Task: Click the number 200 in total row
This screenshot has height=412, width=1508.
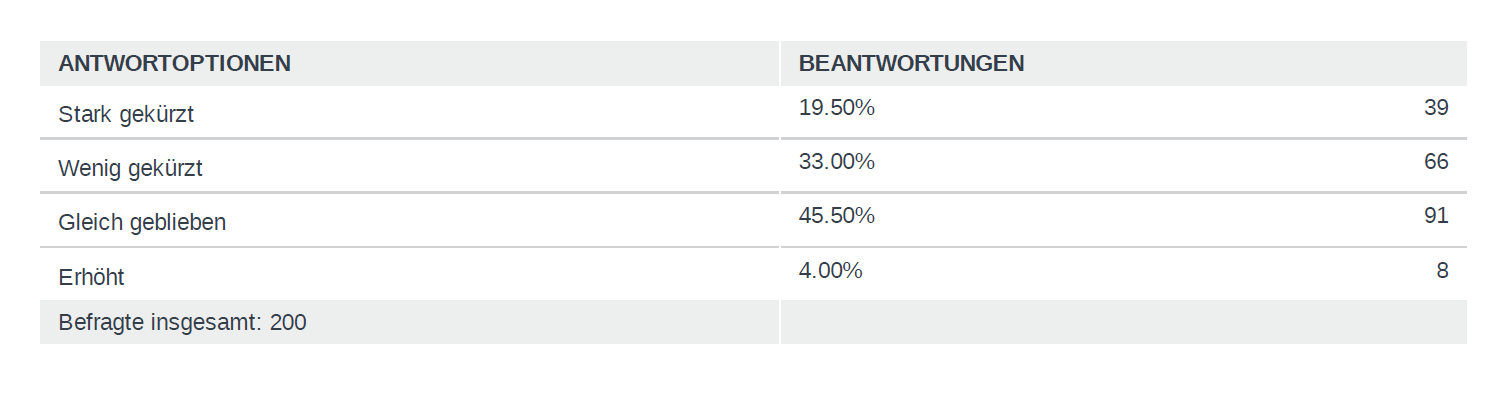Action: [x=288, y=323]
